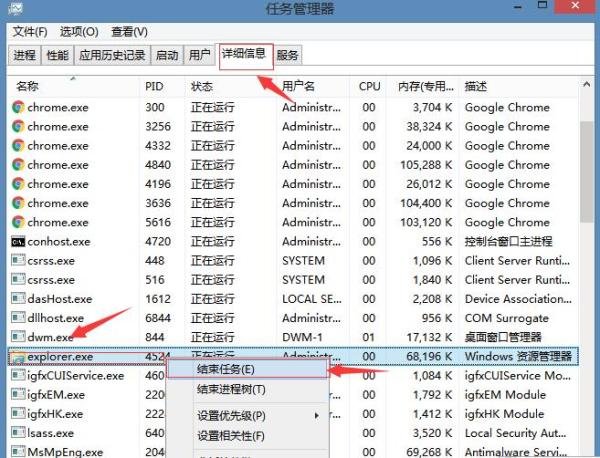The image size is (600, 458).
Task: Click chrome.exe icon with PID 300
Action: pos(18,107)
